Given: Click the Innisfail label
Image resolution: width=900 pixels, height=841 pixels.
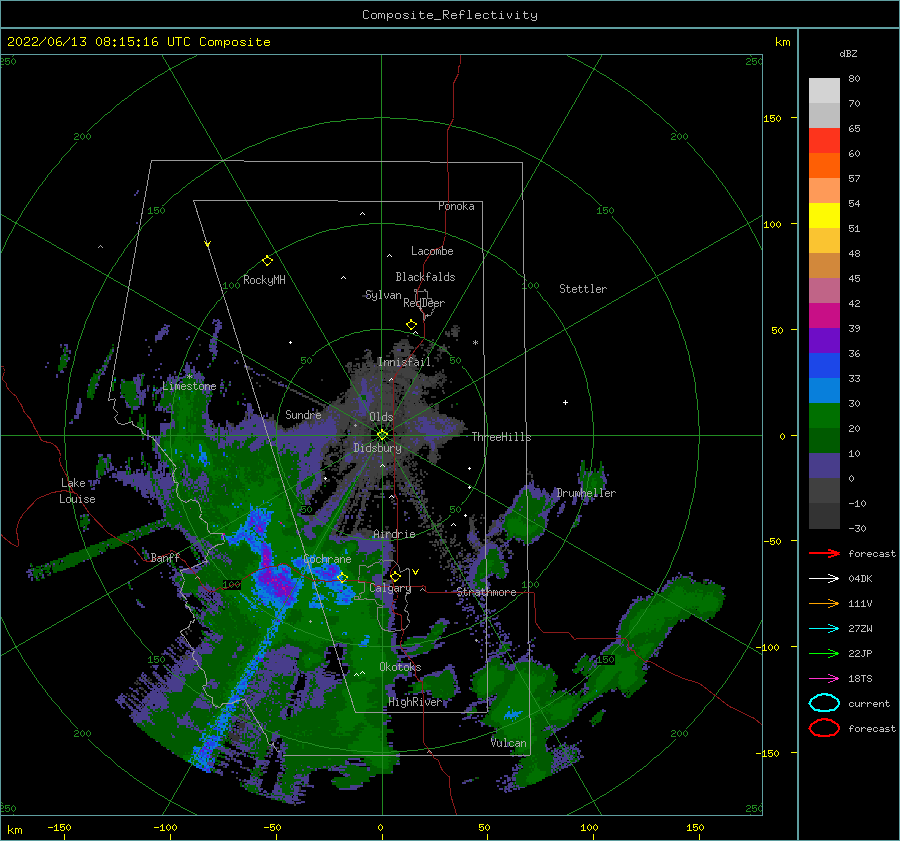Looking at the screenshot, I should (x=404, y=362).
